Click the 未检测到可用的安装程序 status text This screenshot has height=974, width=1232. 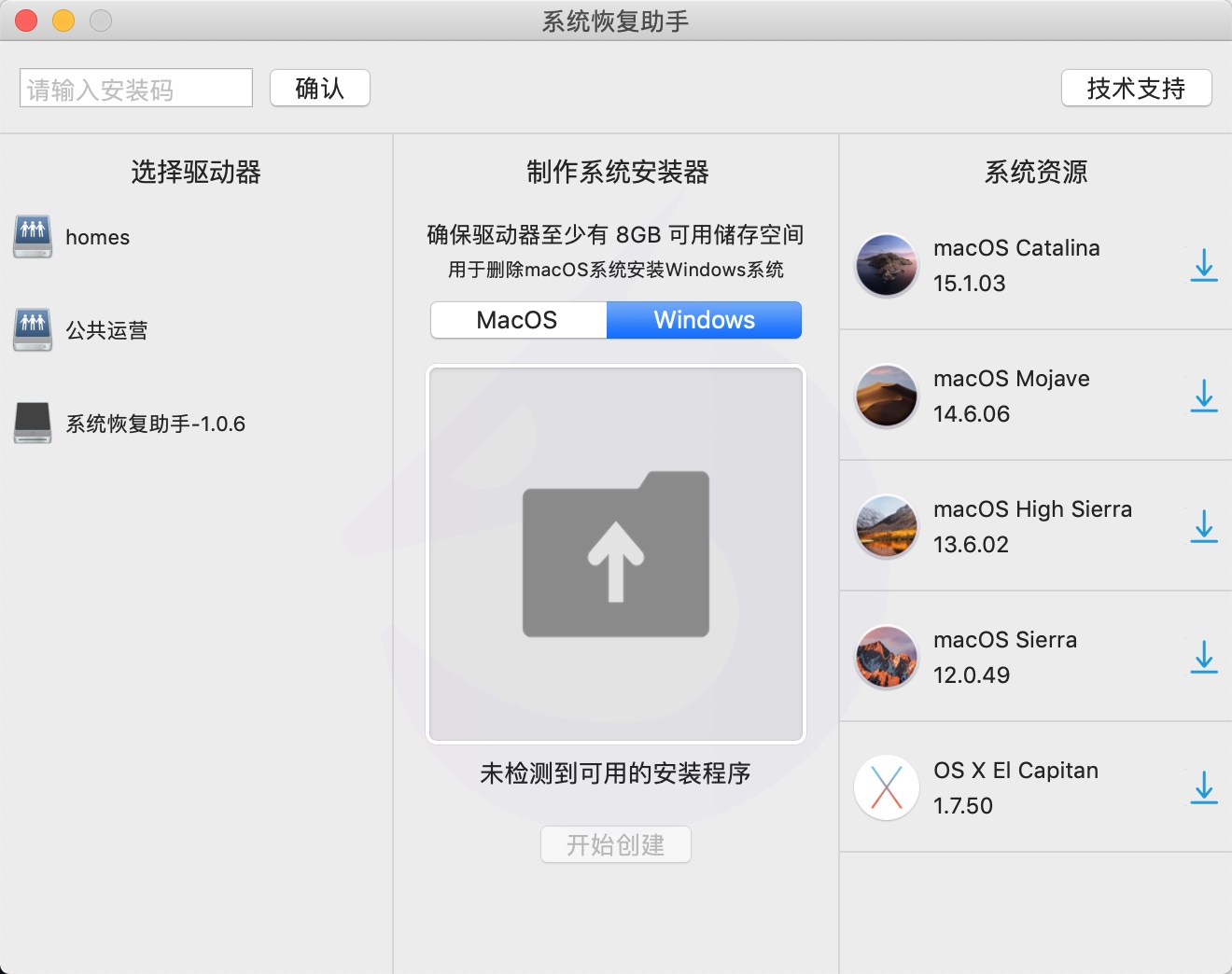click(616, 773)
